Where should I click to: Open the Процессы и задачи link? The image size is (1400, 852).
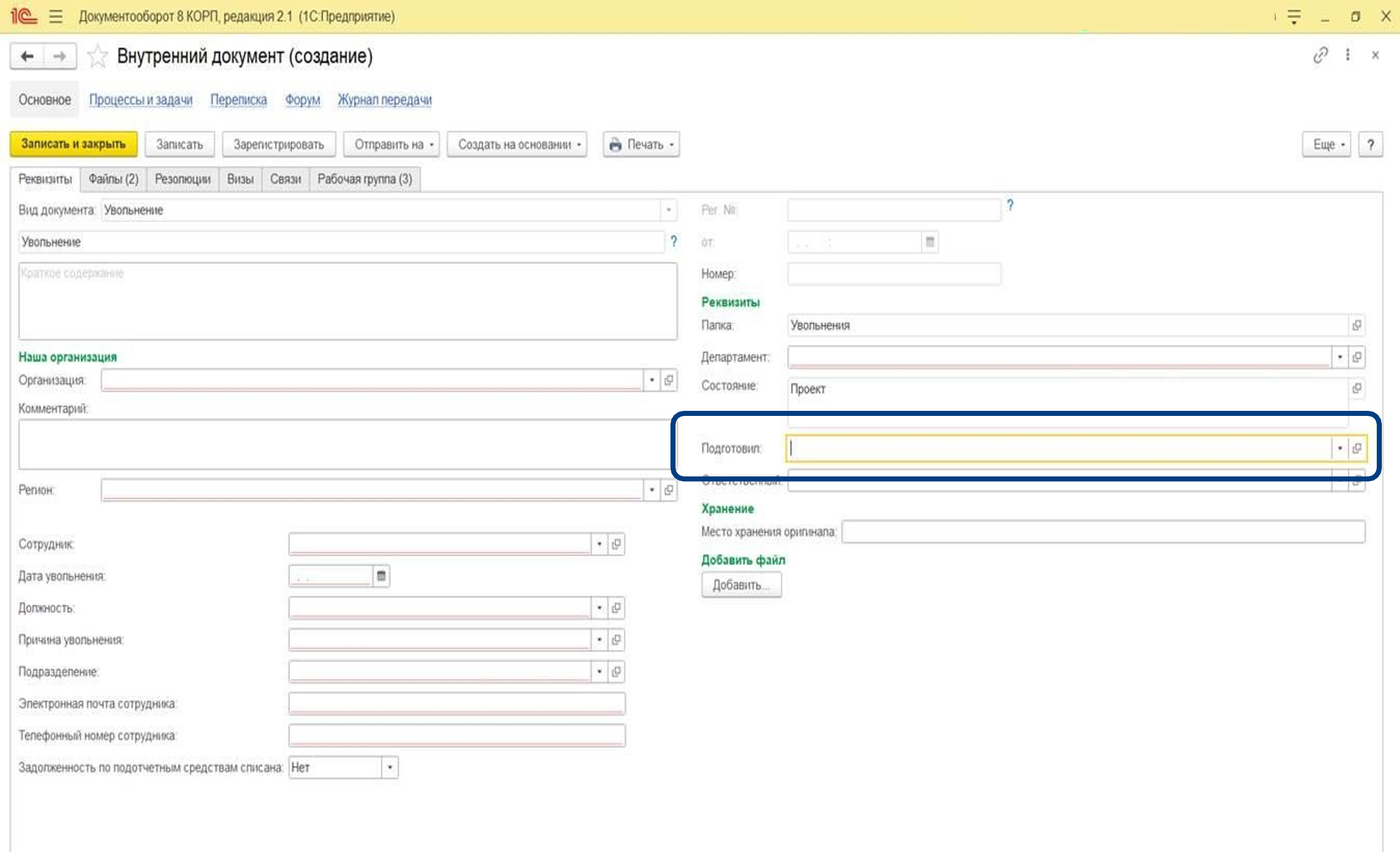coord(141,100)
